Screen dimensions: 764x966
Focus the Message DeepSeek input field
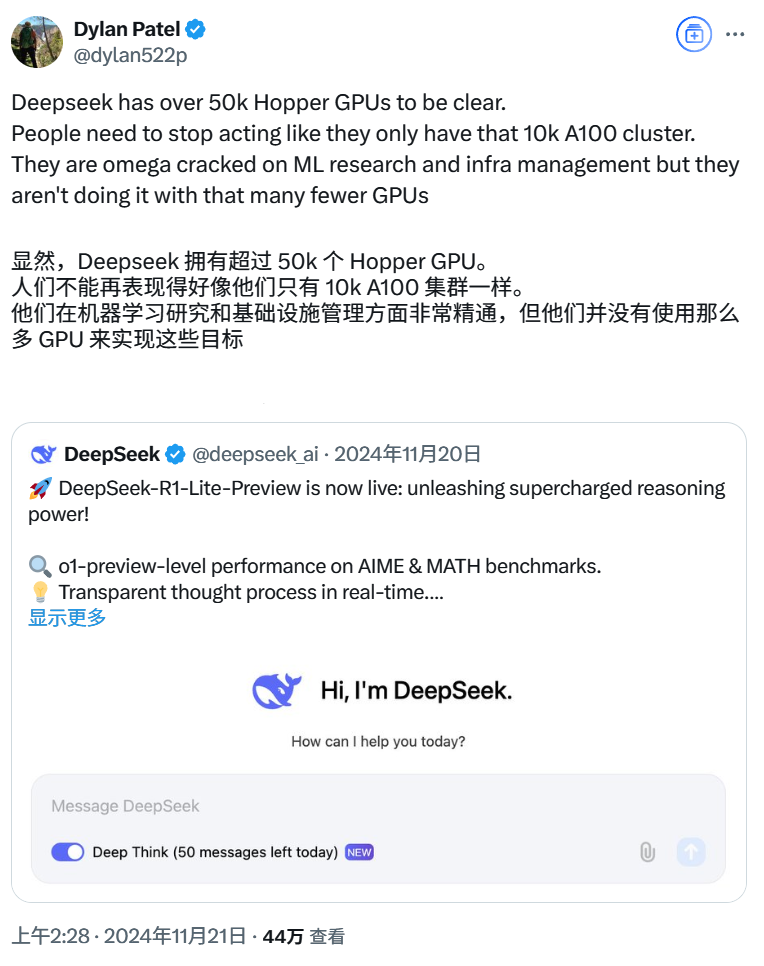(378, 806)
